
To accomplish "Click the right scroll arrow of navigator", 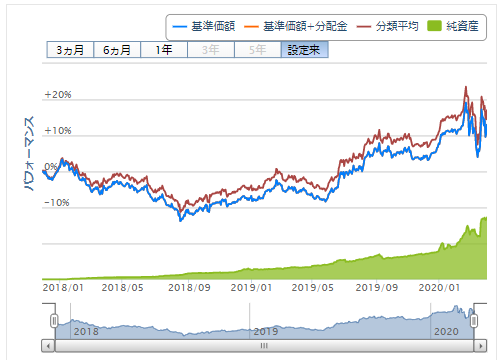I will pyautogui.click(x=480, y=346).
